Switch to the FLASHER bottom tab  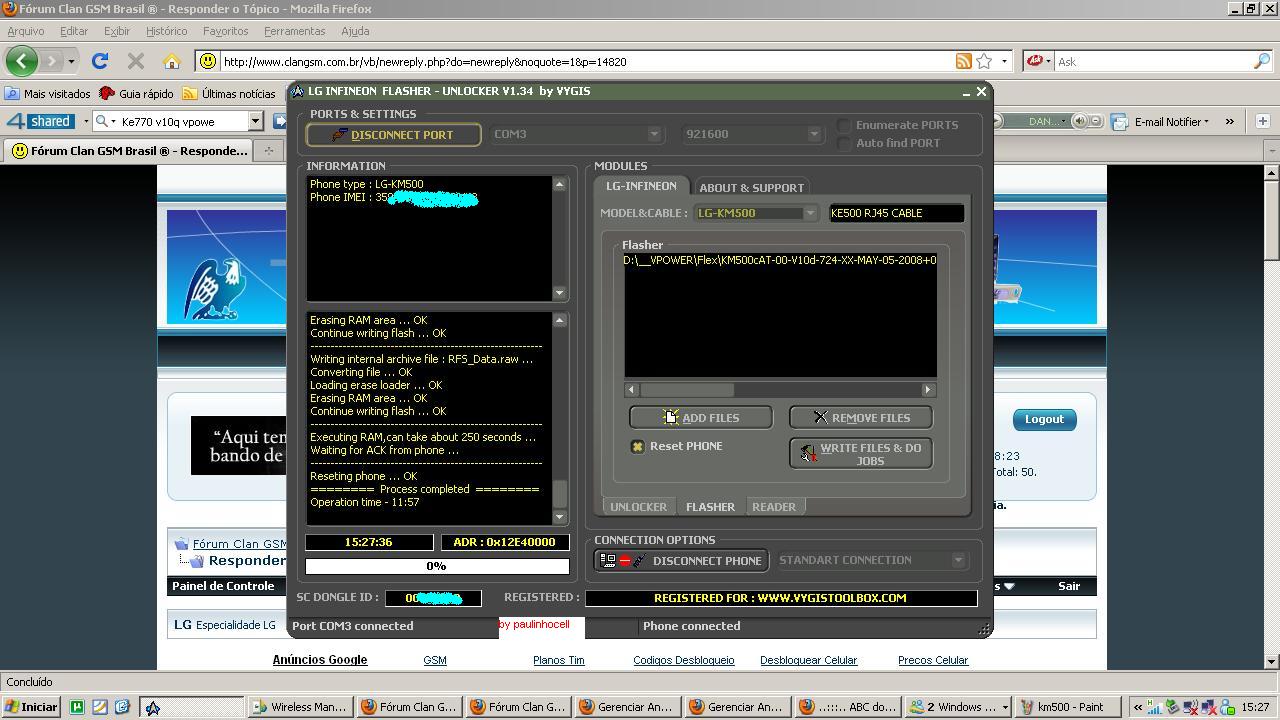coord(710,507)
